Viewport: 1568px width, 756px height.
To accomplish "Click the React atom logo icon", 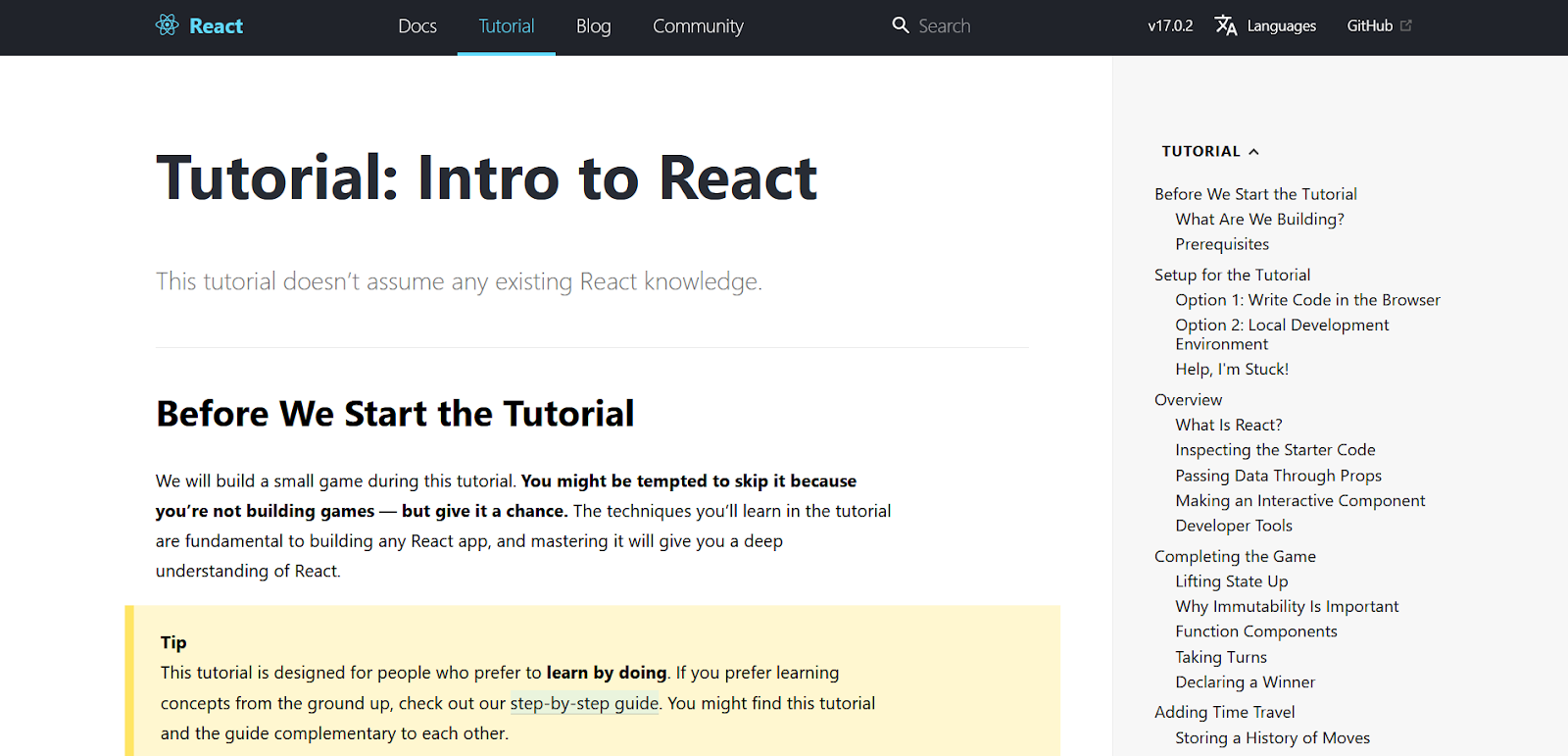I will [x=168, y=25].
